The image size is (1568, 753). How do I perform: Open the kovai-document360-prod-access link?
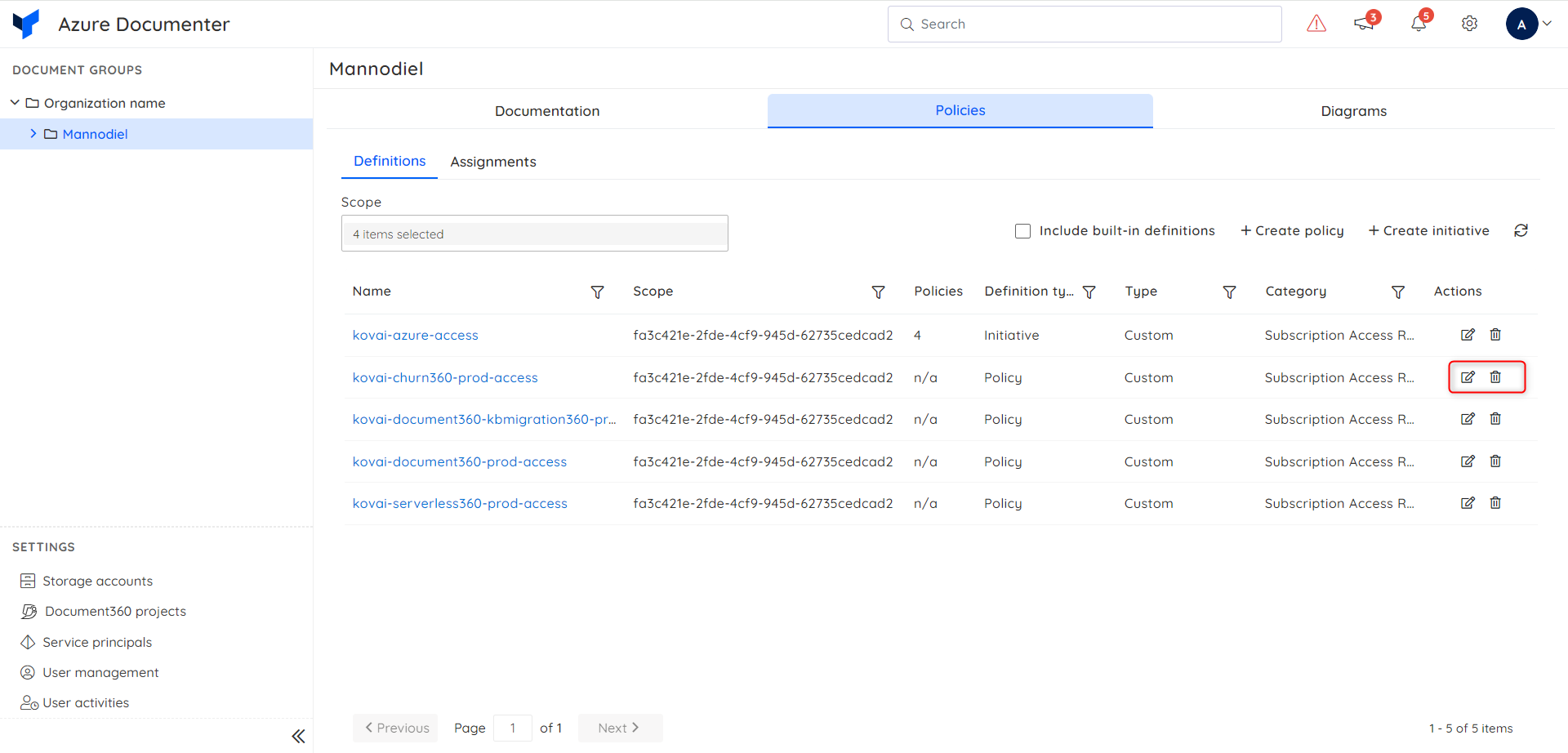(460, 461)
